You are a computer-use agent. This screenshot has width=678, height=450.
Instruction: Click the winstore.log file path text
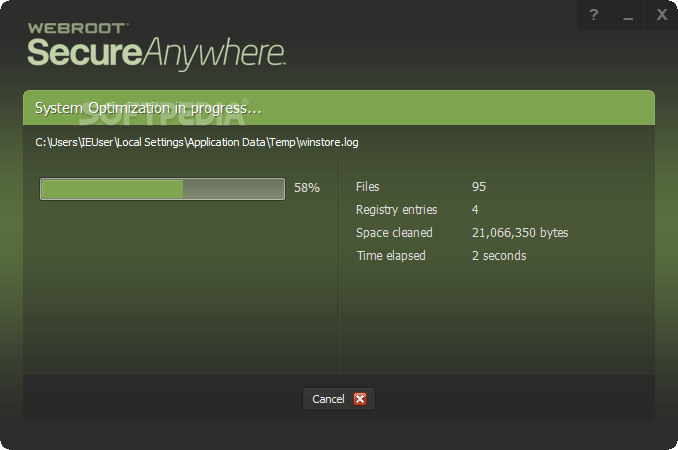pos(197,142)
